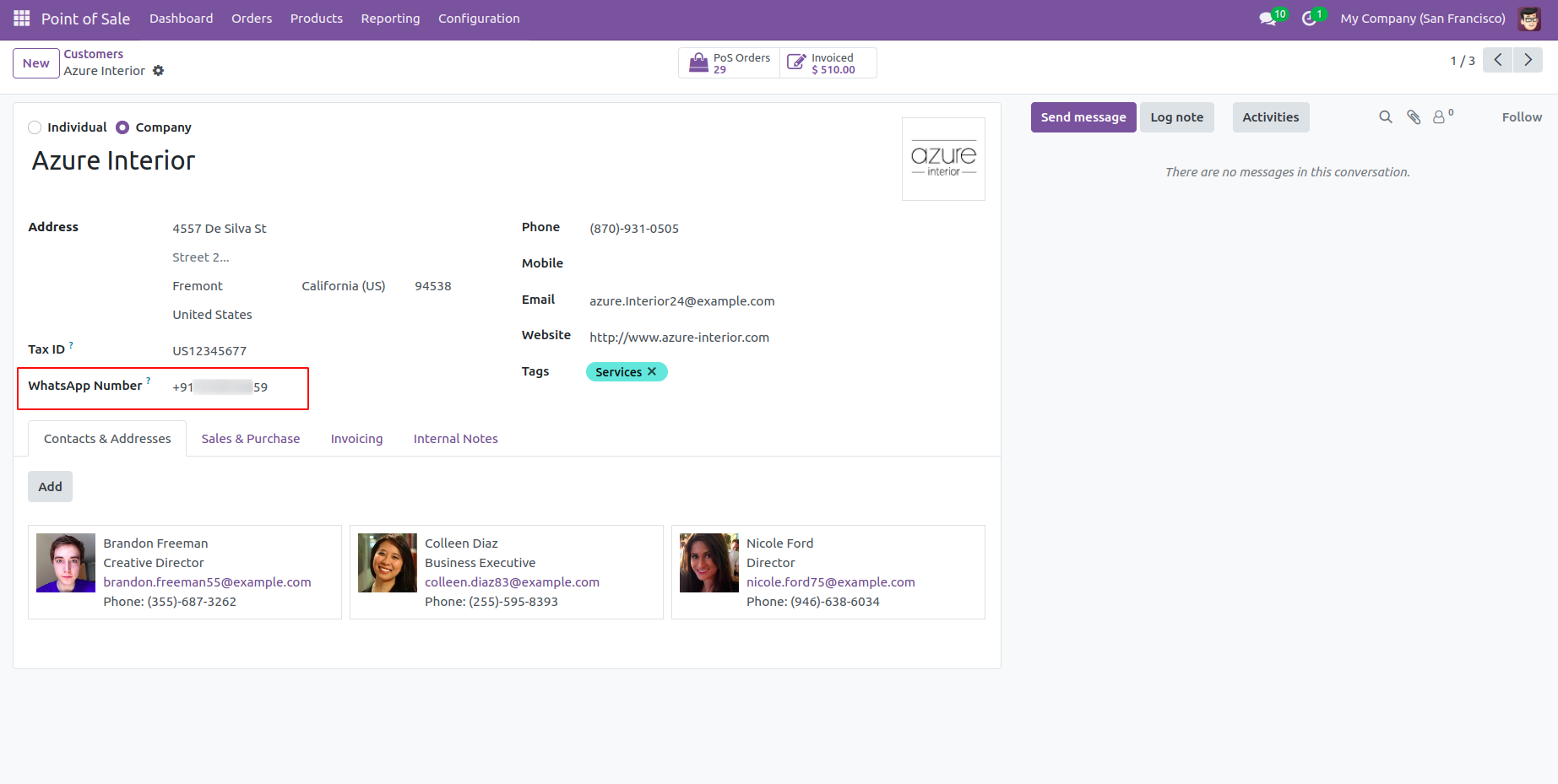Viewport: 1558px width, 784px height.
Task: Click the Point of Sale app title
Action: pos(85,19)
